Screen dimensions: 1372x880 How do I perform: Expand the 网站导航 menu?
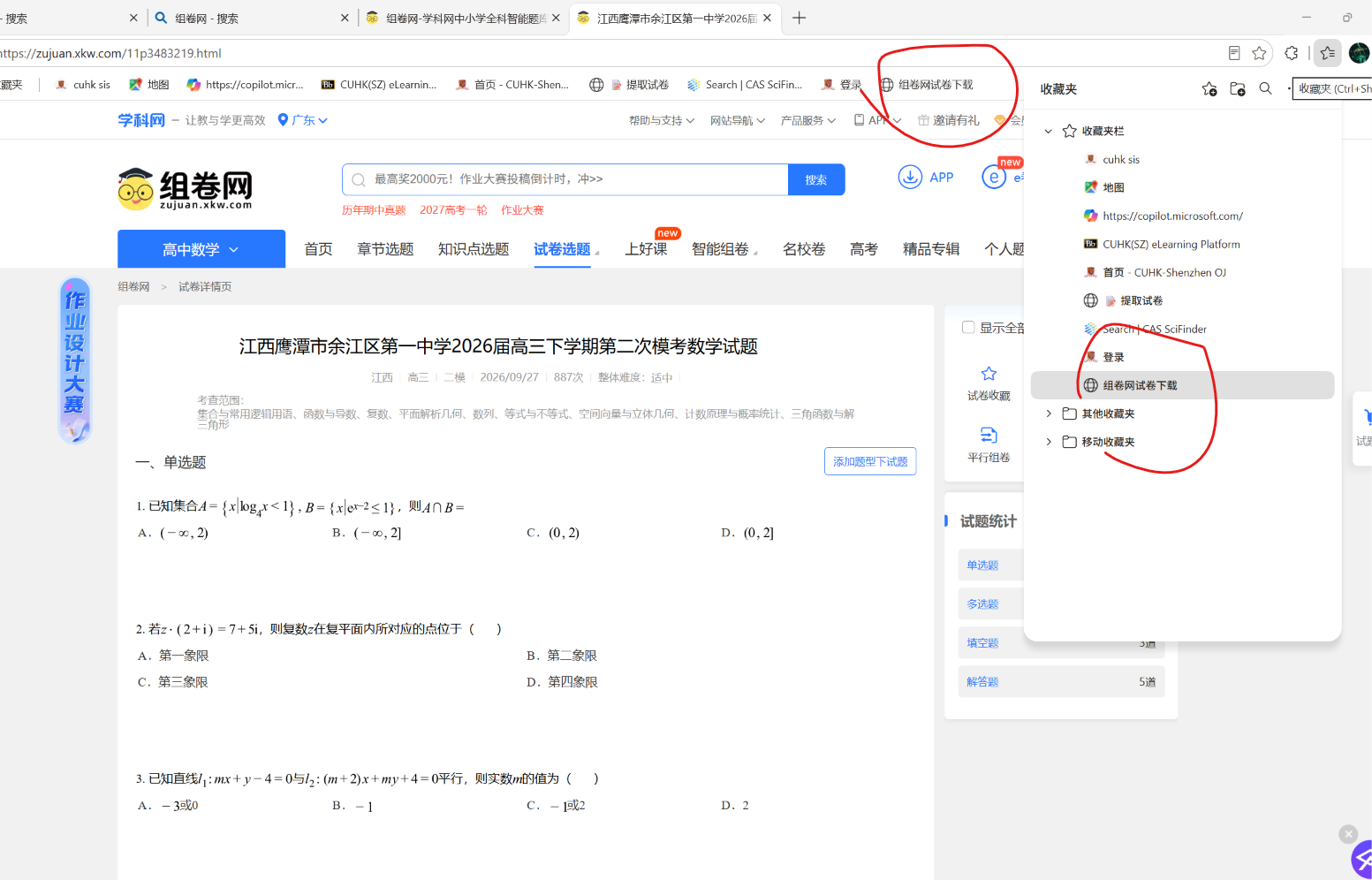[x=738, y=120]
